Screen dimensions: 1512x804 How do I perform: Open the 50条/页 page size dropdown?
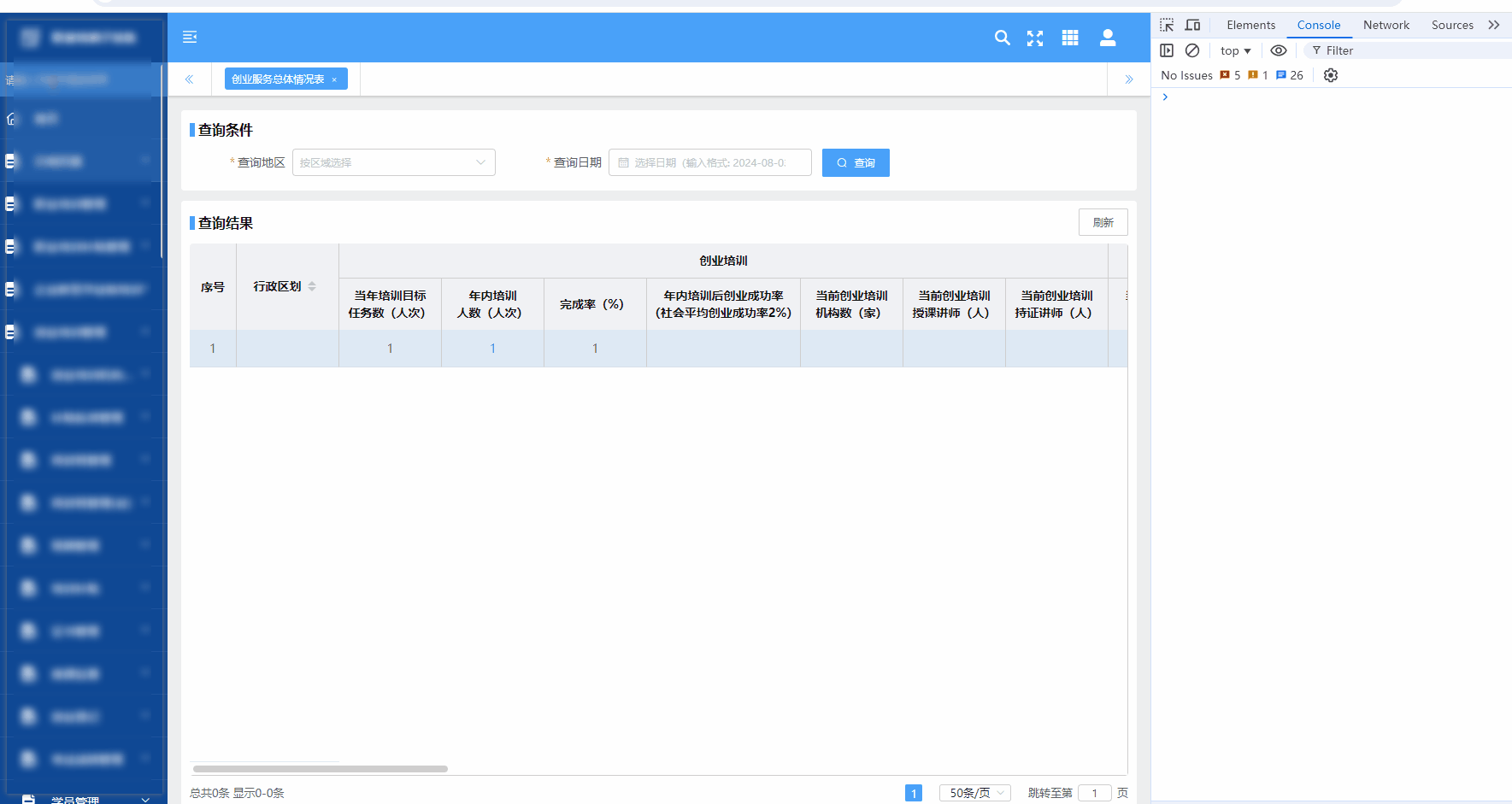pos(974,793)
